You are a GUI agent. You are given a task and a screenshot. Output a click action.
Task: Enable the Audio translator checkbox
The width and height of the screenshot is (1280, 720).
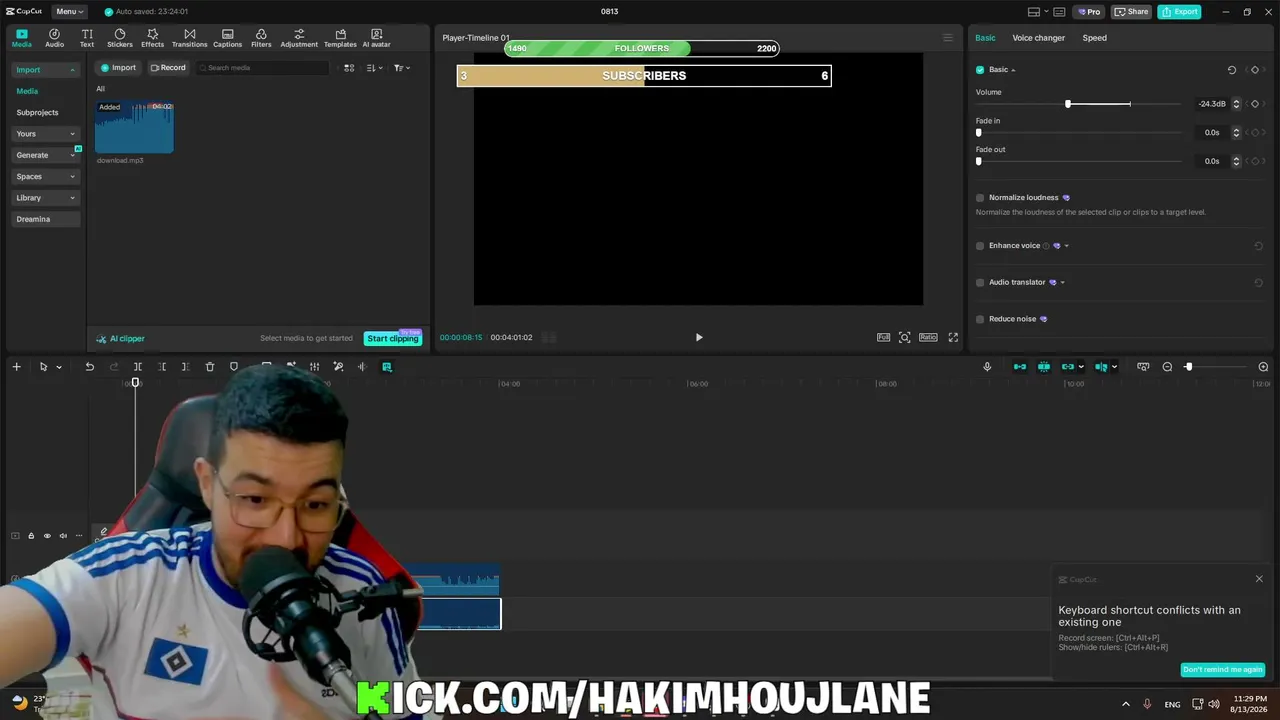[x=980, y=282]
